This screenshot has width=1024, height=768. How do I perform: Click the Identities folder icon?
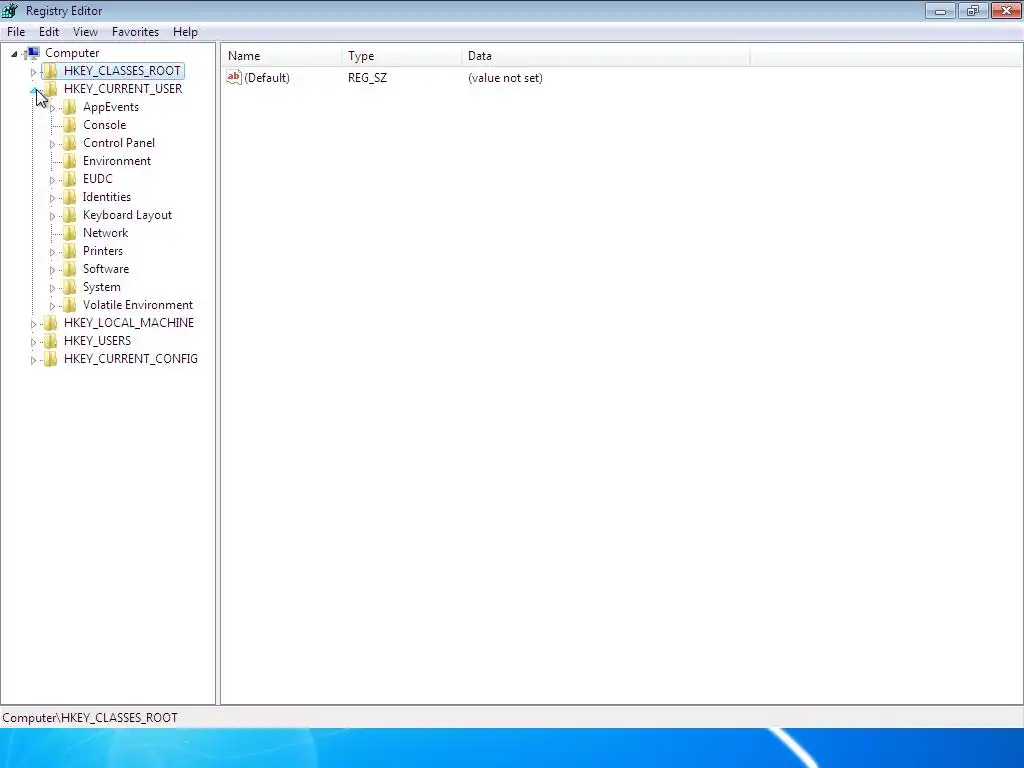click(x=69, y=197)
